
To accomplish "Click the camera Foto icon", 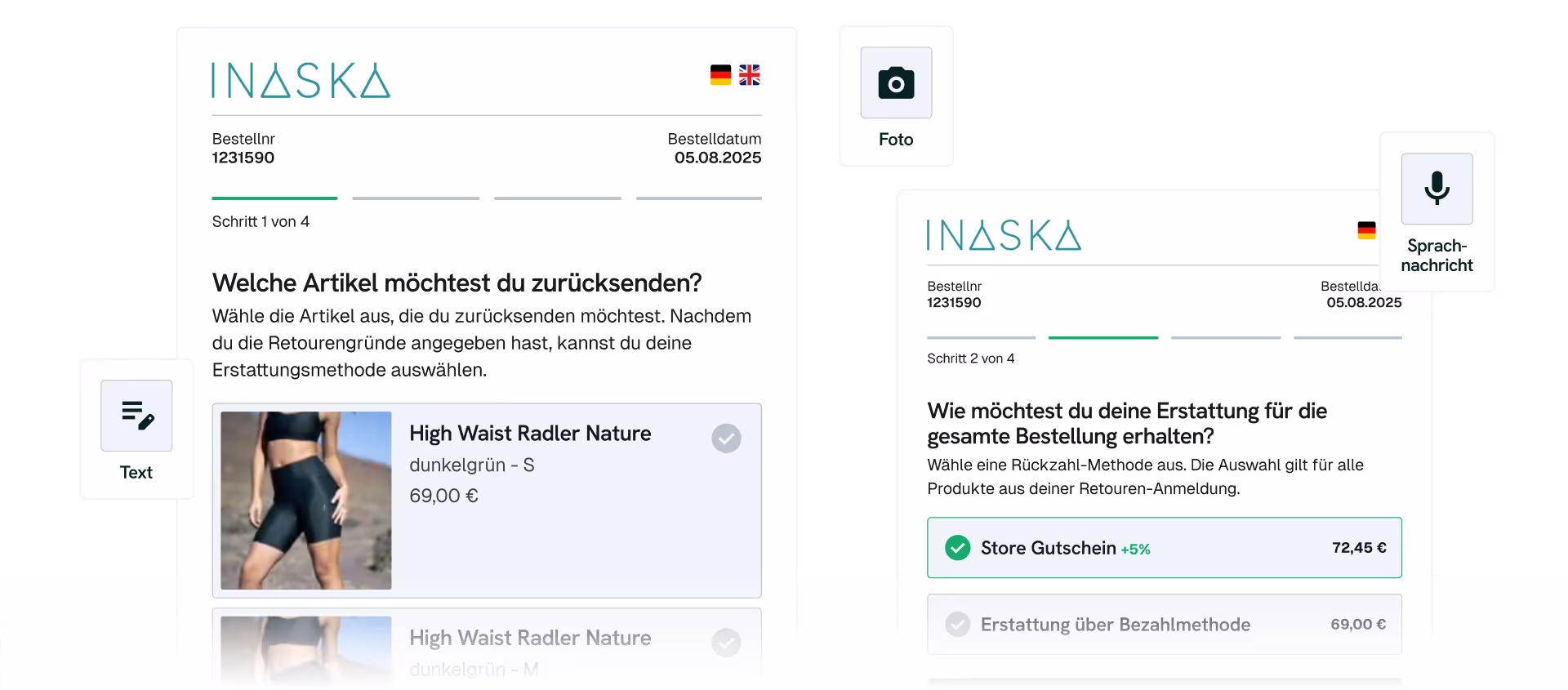I will [x=896, y=82].
